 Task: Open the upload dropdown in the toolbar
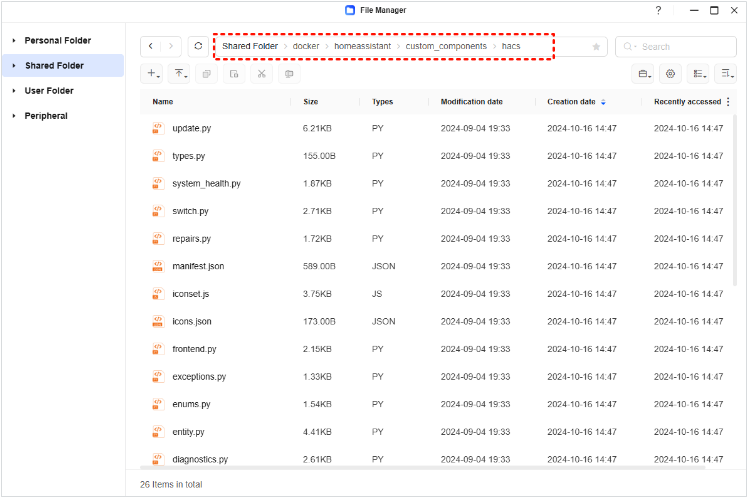point(179,74)
